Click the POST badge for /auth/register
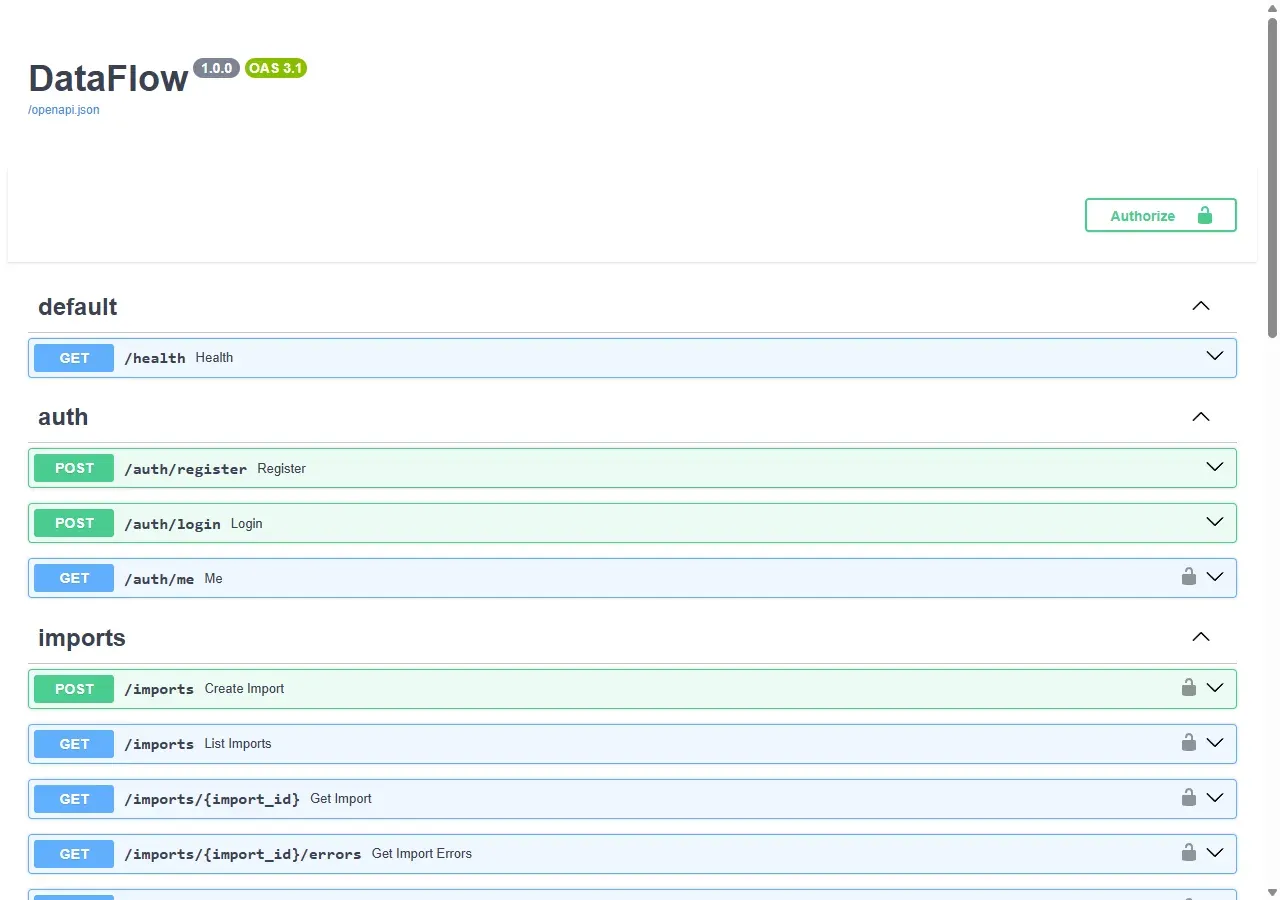 pos(74,468)
